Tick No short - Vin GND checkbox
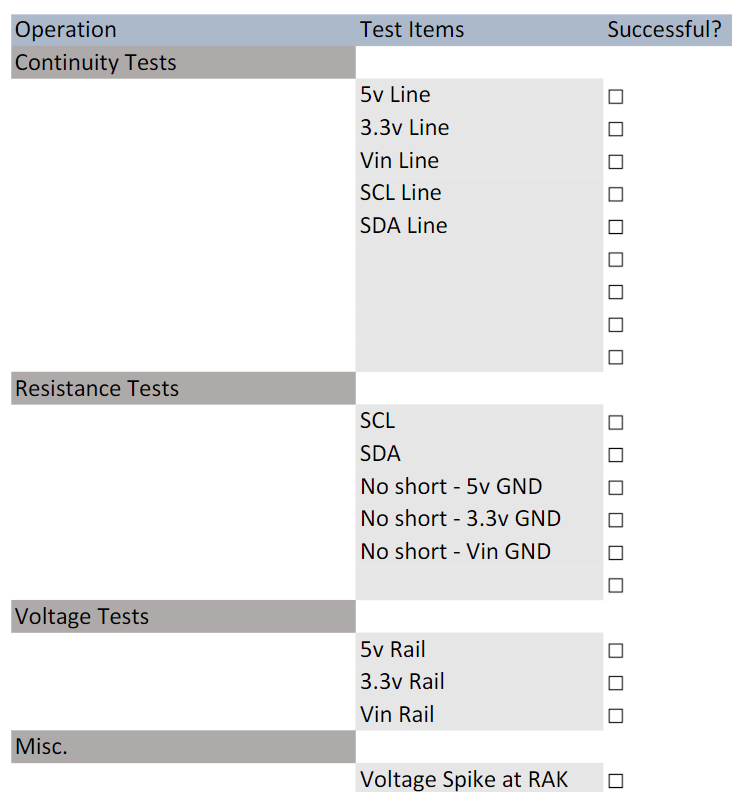This screenshot has width=732, height=792. coord(615,553)
